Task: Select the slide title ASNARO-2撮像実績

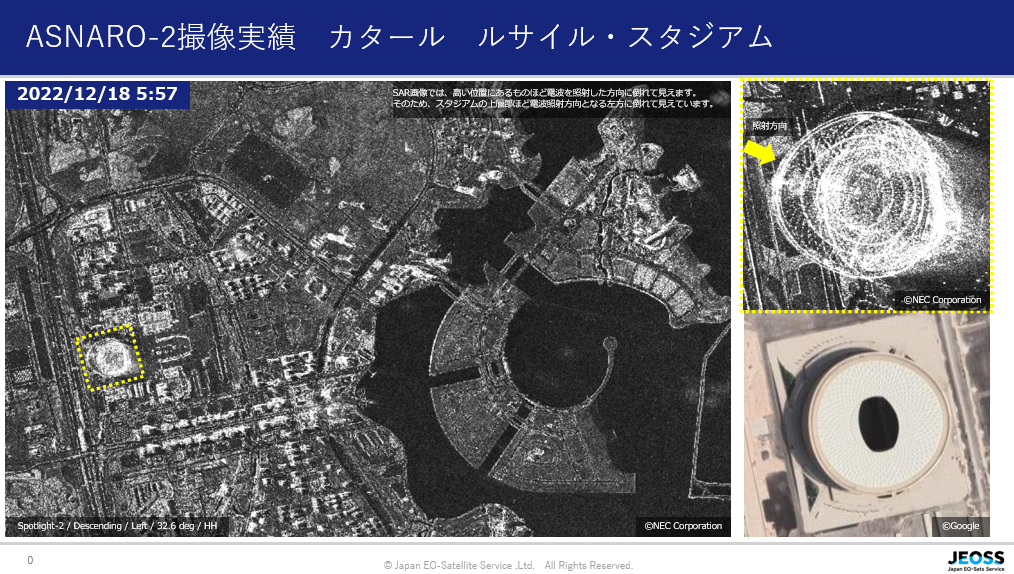Action: coord(159,37)
